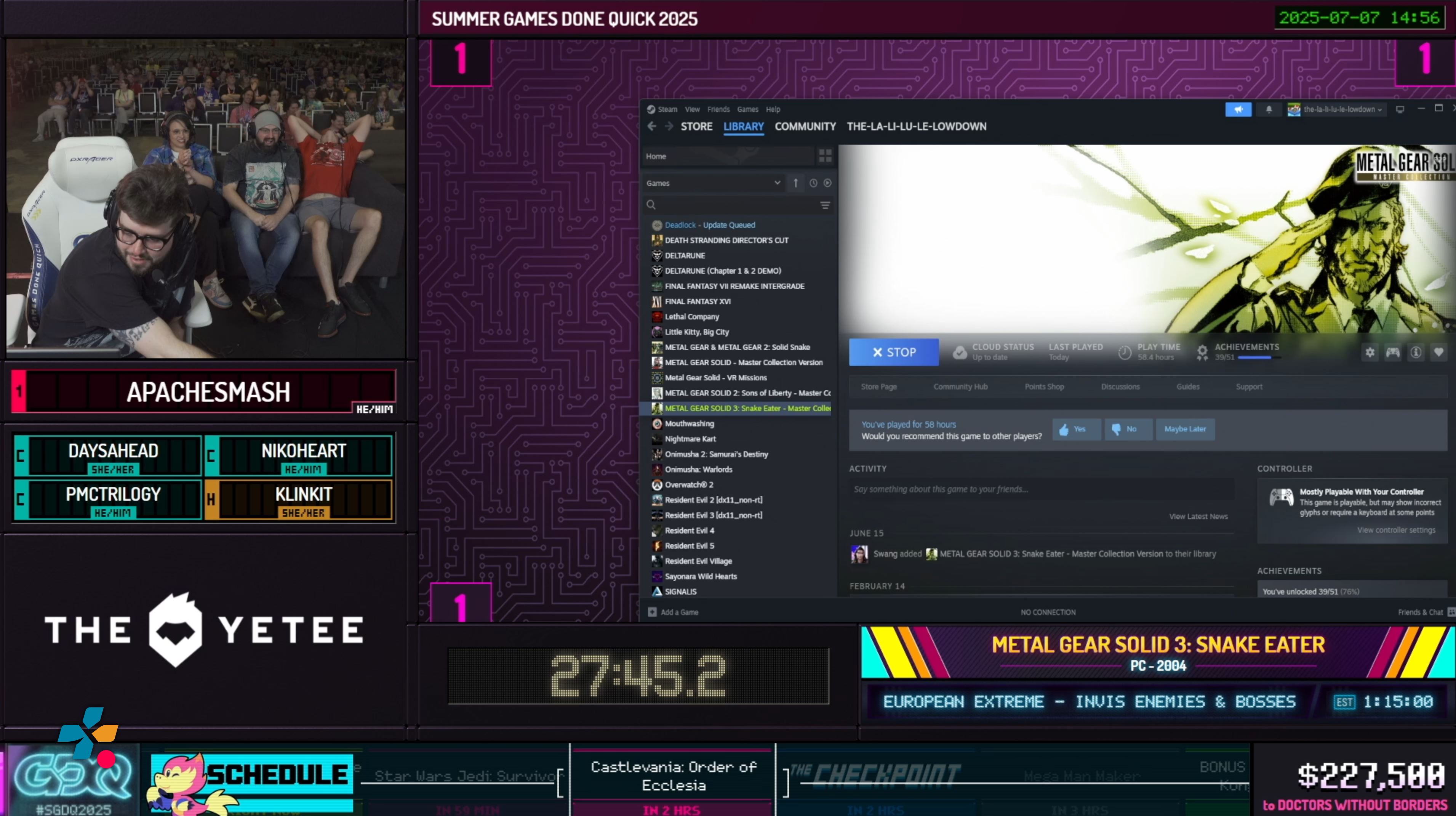This screenshot has height=816, width=1456.
Task: Toggle the ready-to-play filter icon
Action: pos(827,183)
